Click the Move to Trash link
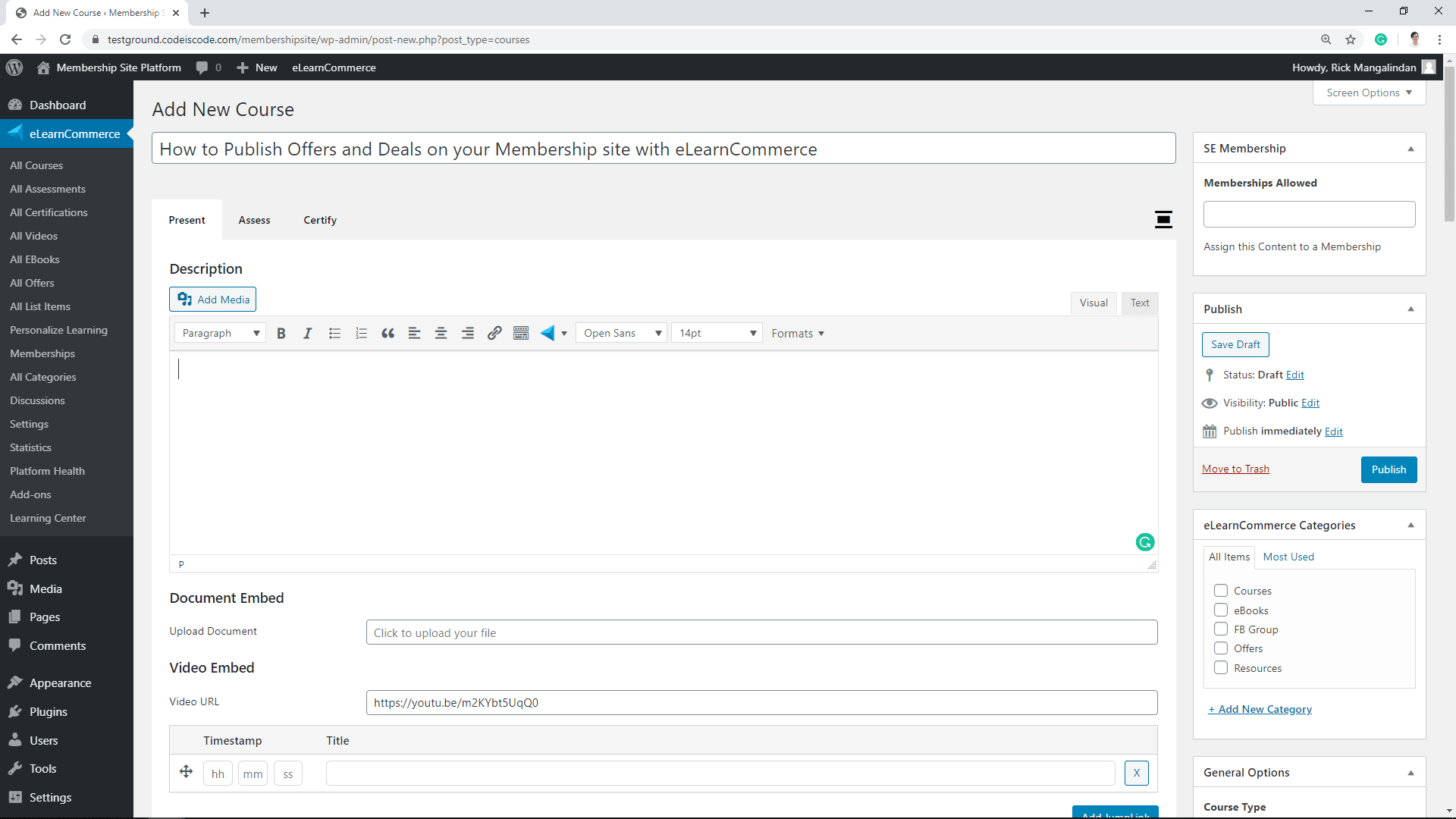 pyautogui.click(x=1235, y=469)
